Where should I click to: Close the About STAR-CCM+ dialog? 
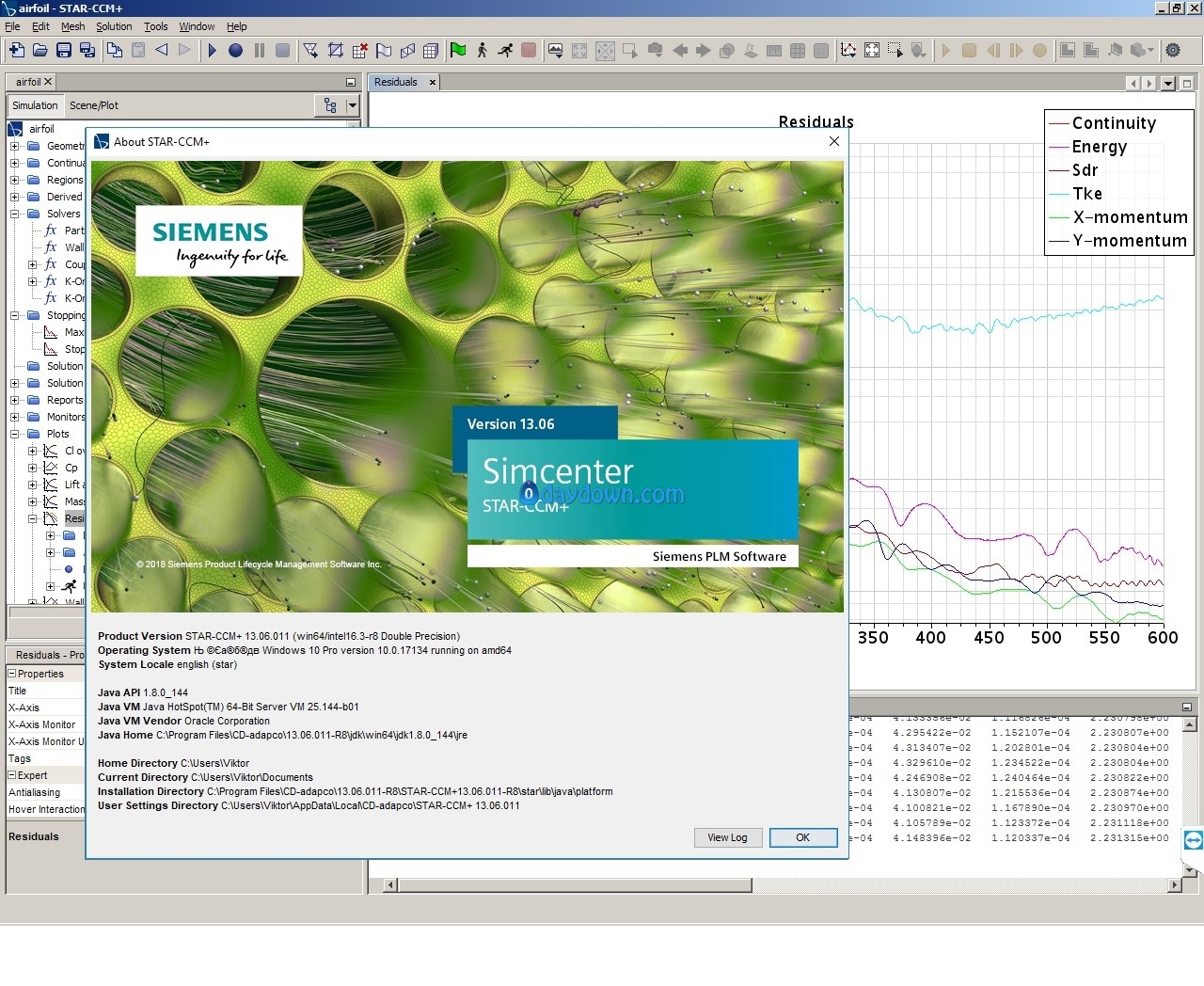[x=833, y=141]
